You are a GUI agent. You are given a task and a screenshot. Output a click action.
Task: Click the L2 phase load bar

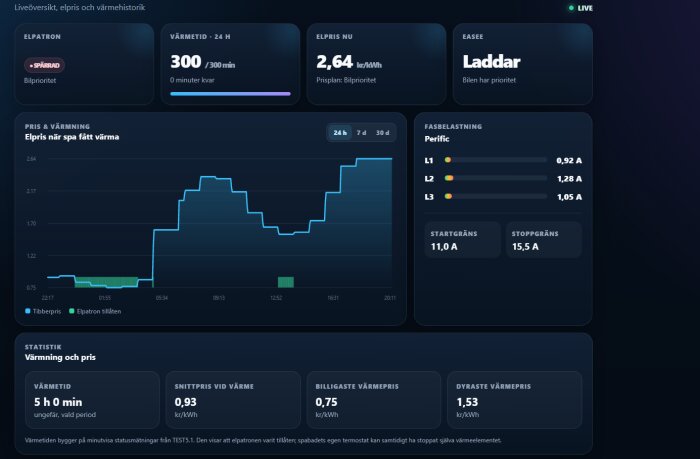click(496, 178)
